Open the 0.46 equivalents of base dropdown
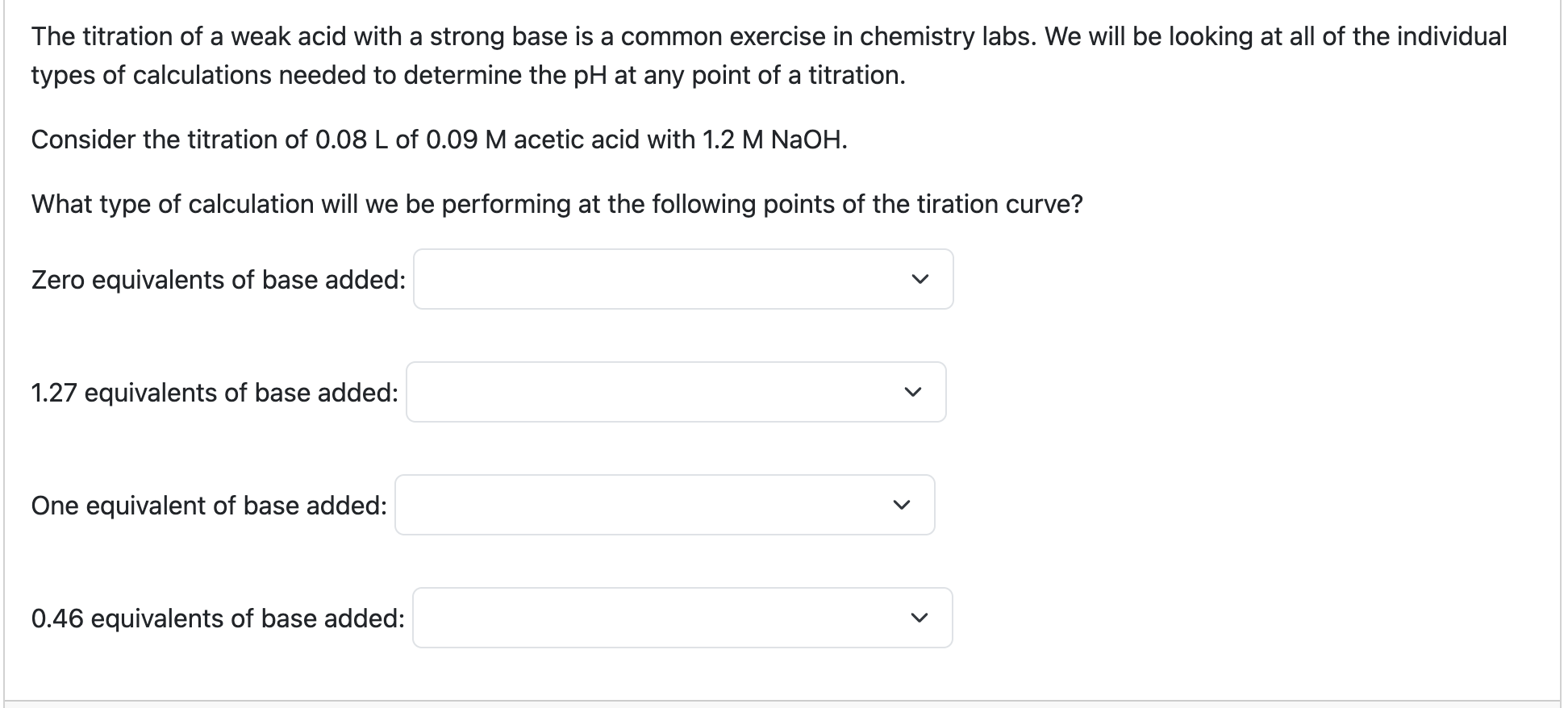 [x=682, y=618]
